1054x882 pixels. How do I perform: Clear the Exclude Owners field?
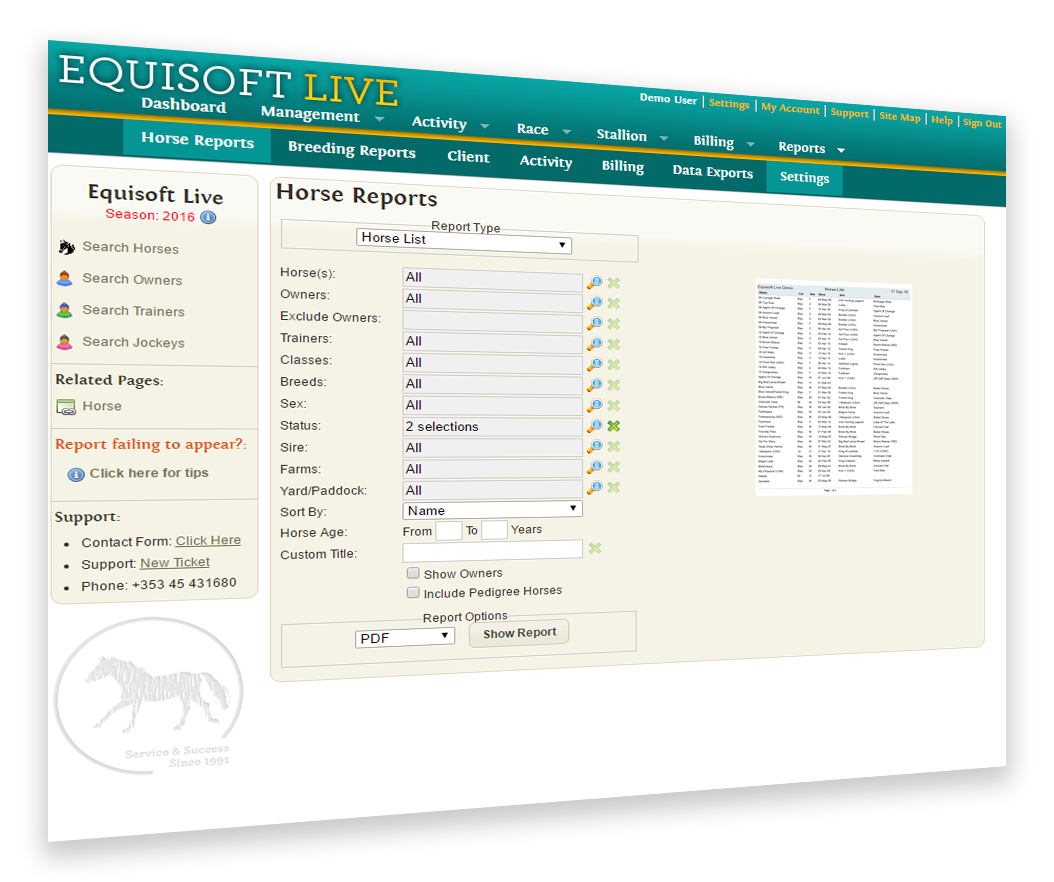click(x=613, y=324)
